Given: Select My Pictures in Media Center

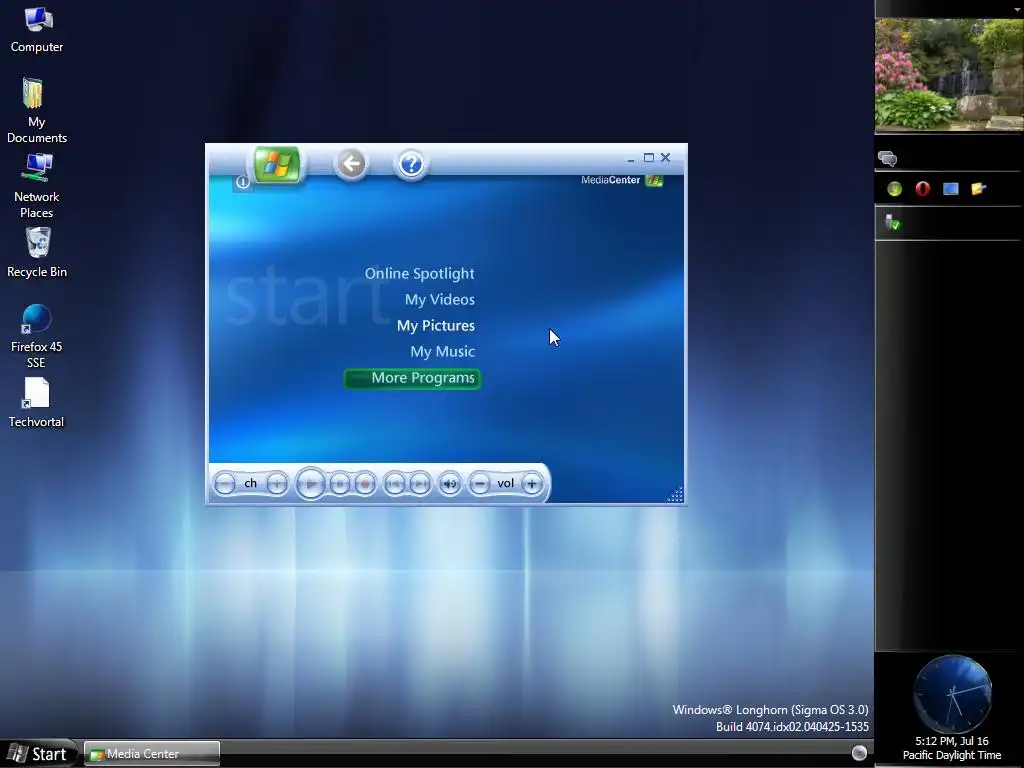Looking at the screenshot, I should pos(436,326).
